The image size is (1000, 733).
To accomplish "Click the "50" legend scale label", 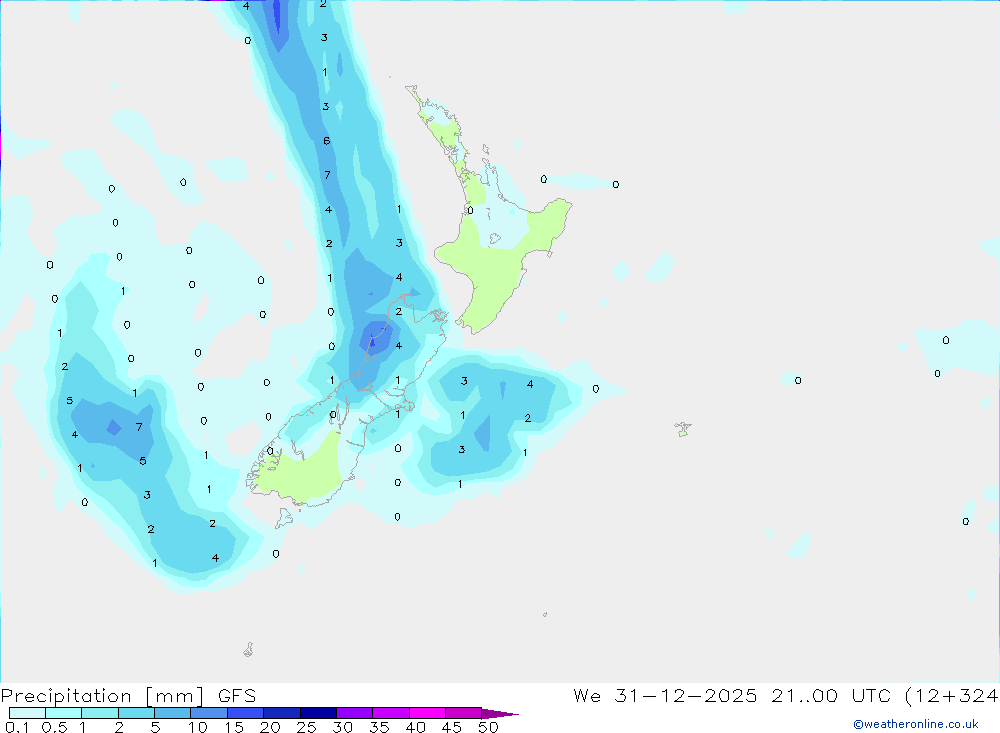I will point(488,727).
